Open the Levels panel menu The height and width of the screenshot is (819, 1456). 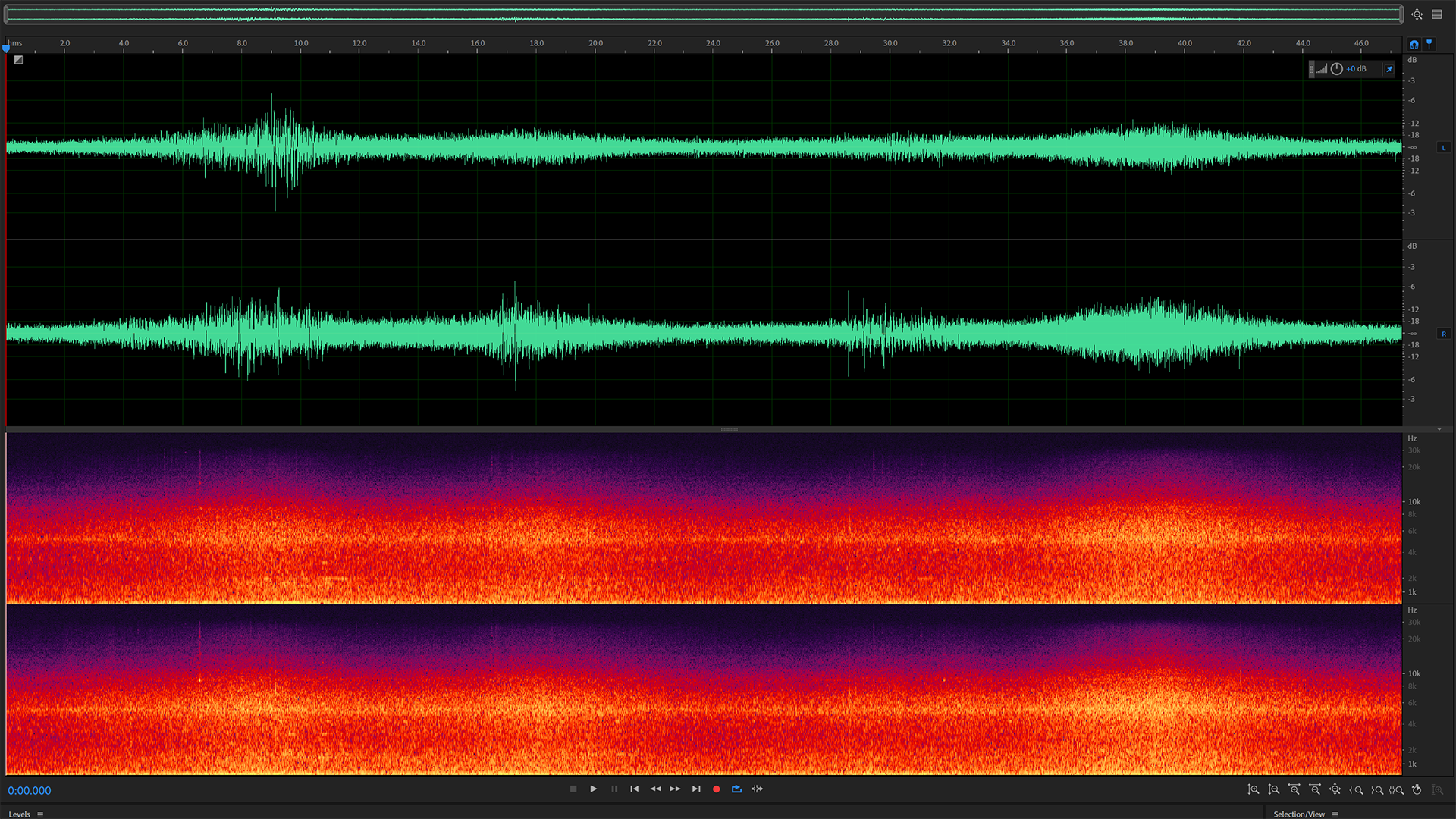40,814
